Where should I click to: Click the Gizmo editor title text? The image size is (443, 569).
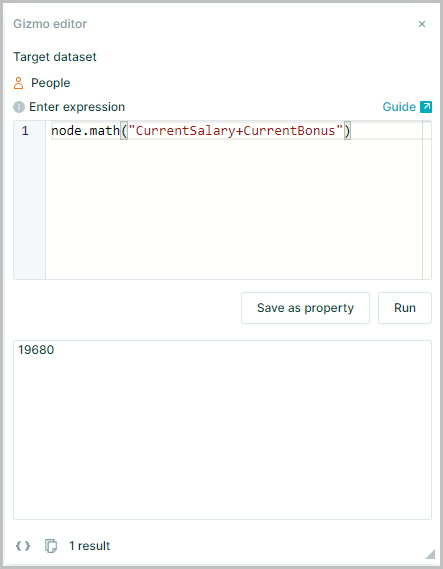click(50, 24)
